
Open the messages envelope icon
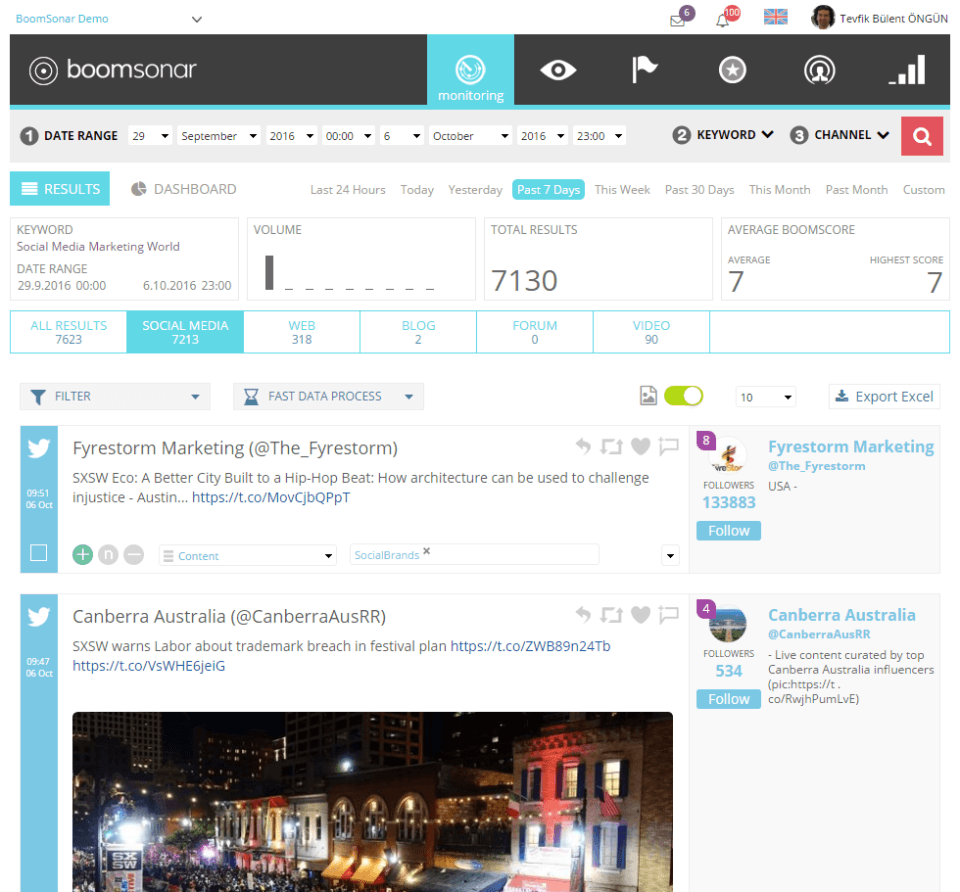coord(677,21)
